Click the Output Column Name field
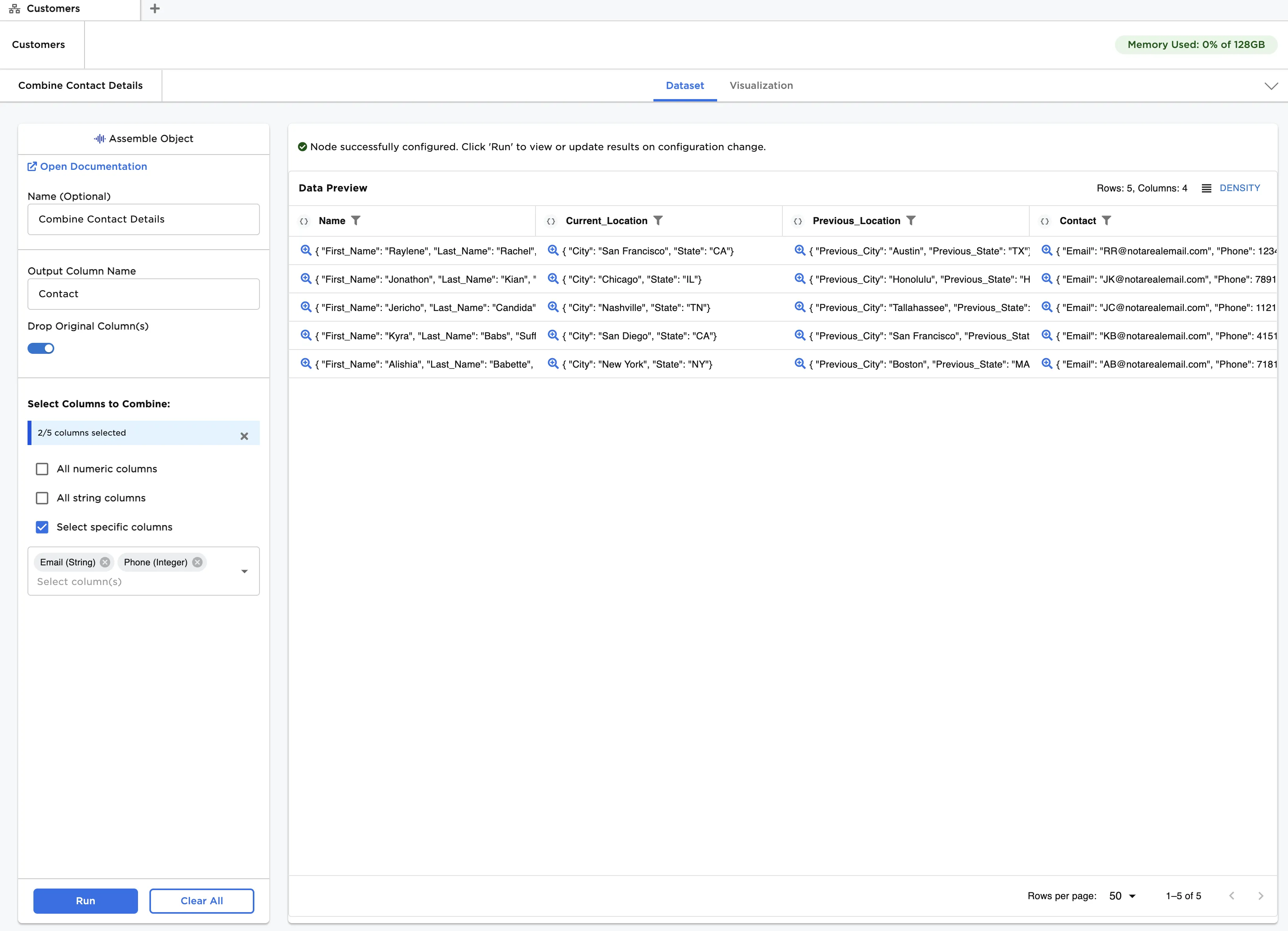Viewport: 1288px width, 931px height. [144, 294]
